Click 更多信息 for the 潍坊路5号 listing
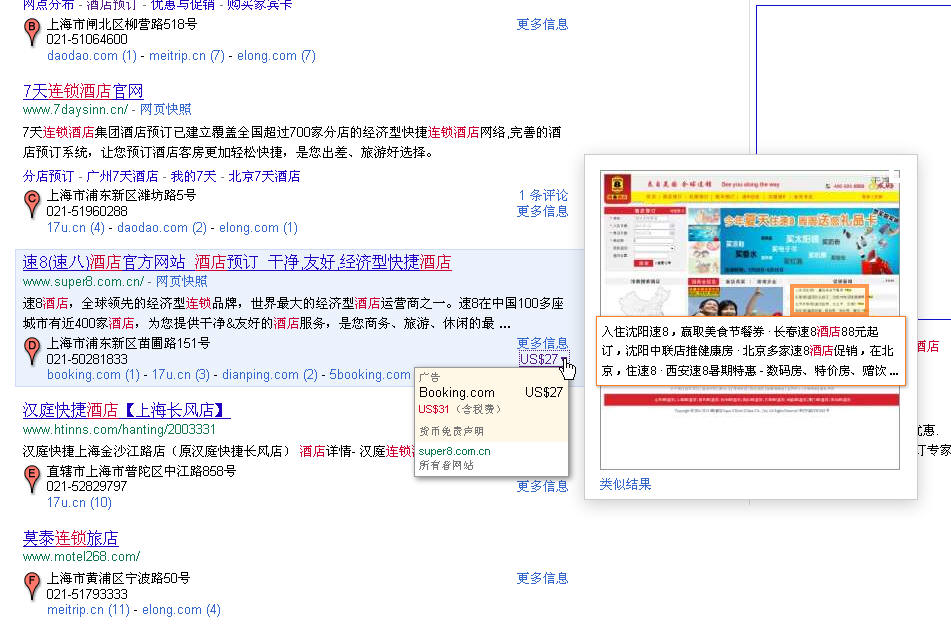This screenshot has width=951, height=624. 542,211
